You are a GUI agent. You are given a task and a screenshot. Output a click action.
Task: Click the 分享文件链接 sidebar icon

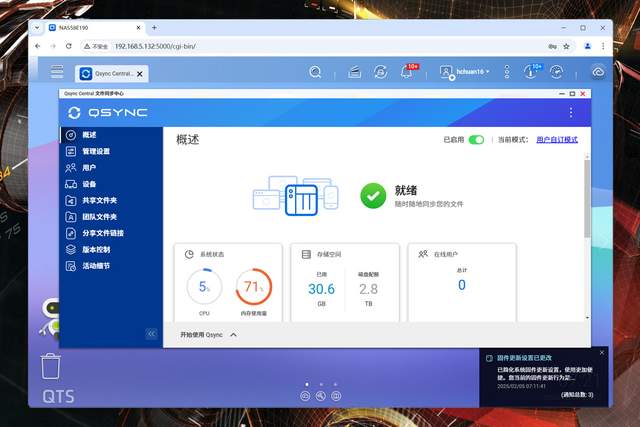(x=71, y=233)
